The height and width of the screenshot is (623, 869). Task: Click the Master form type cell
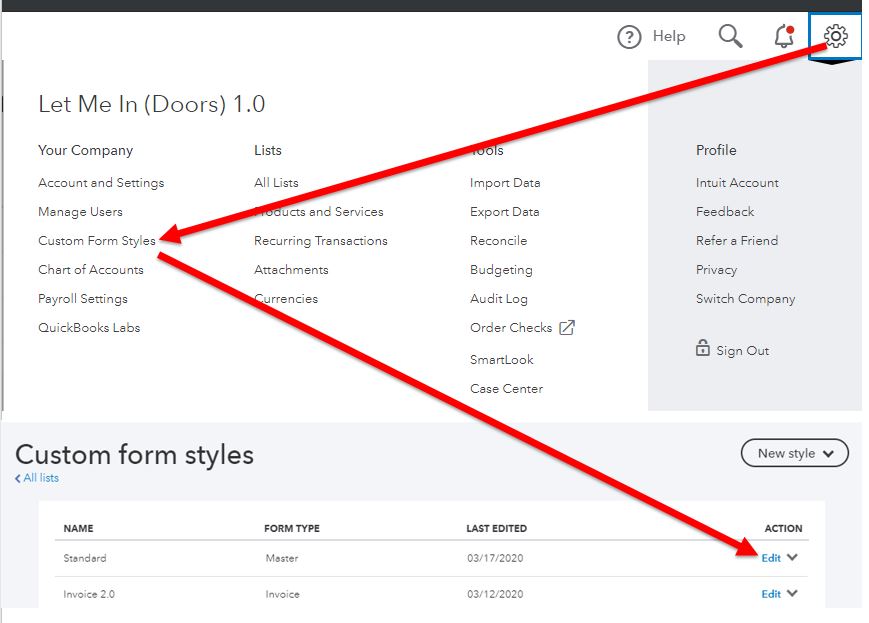(x=282, y=558)
